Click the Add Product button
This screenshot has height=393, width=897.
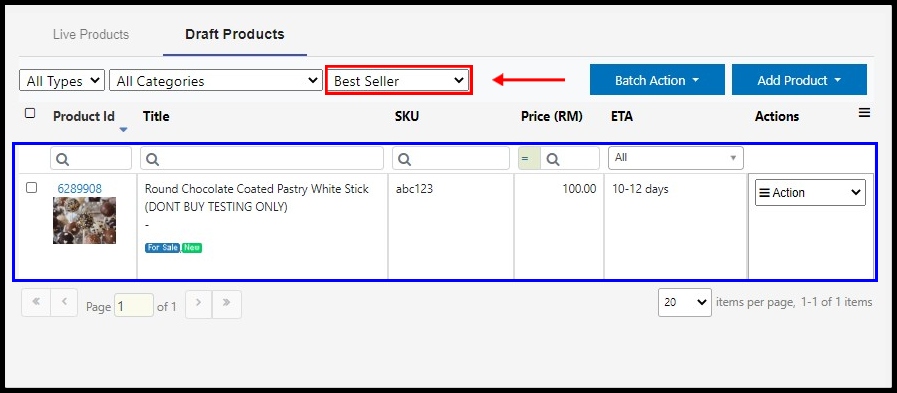(x=799, y=80)
